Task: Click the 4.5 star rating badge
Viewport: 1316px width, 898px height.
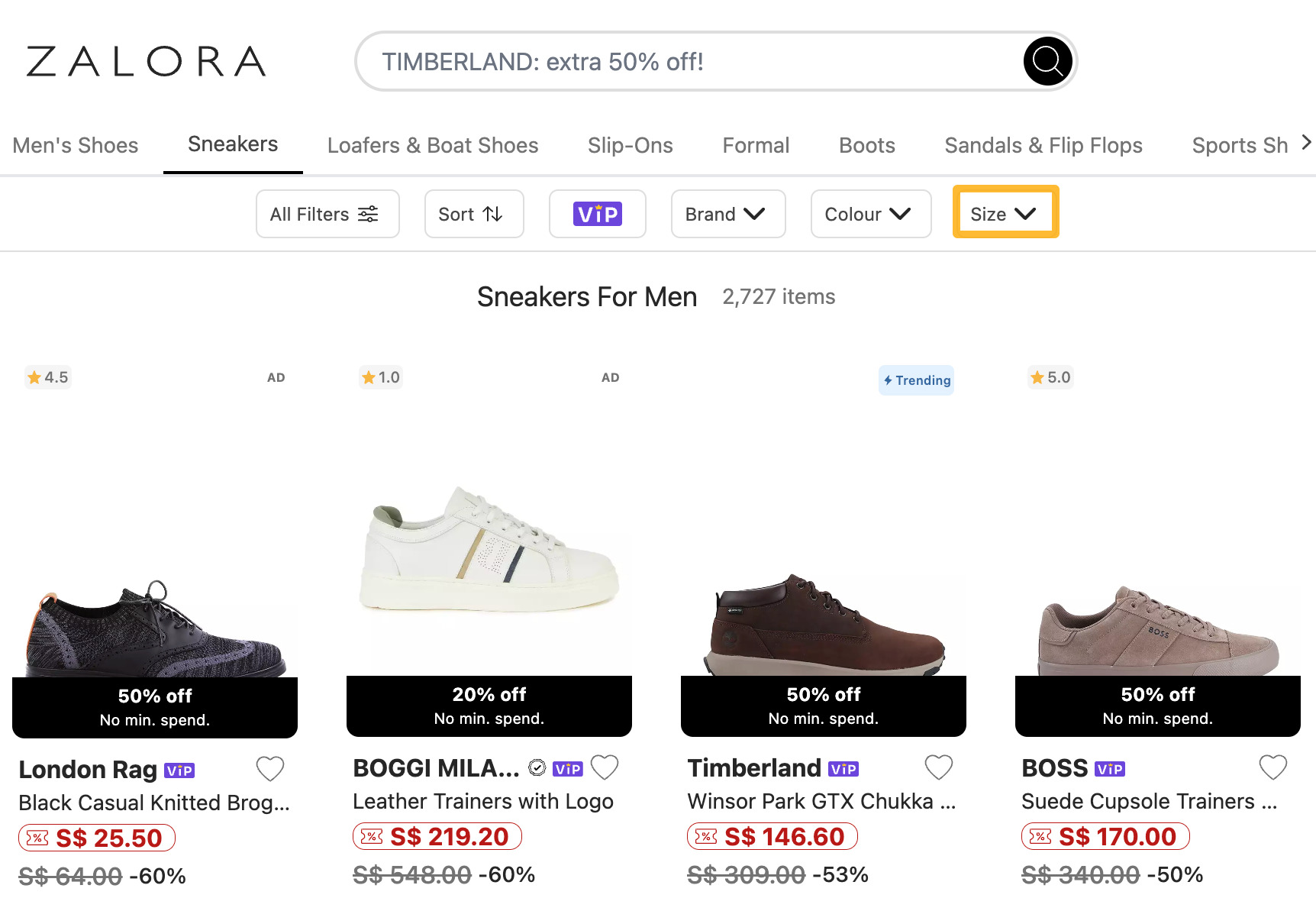Action: 48,376
